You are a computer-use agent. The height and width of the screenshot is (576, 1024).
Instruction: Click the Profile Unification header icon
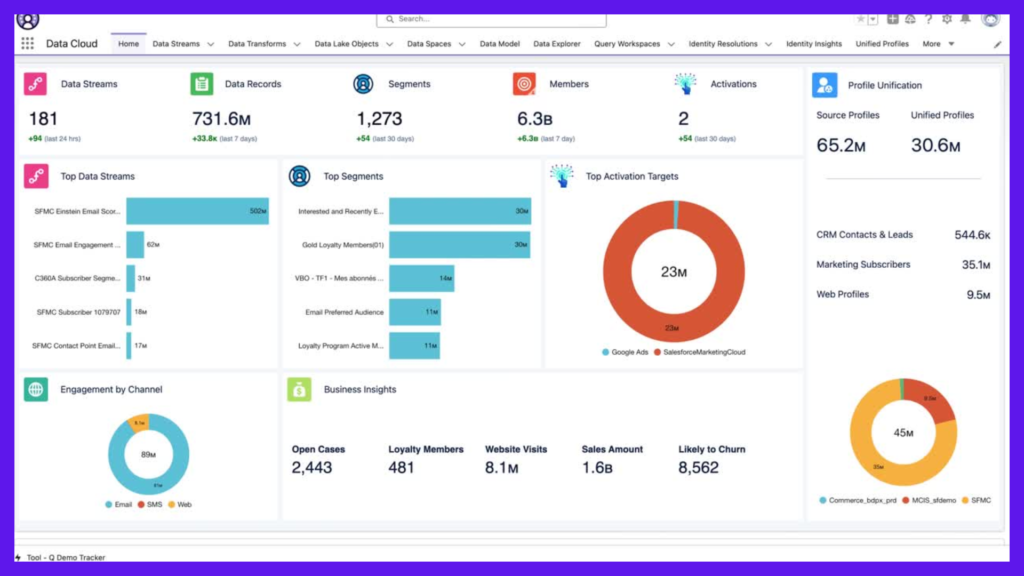824,86
